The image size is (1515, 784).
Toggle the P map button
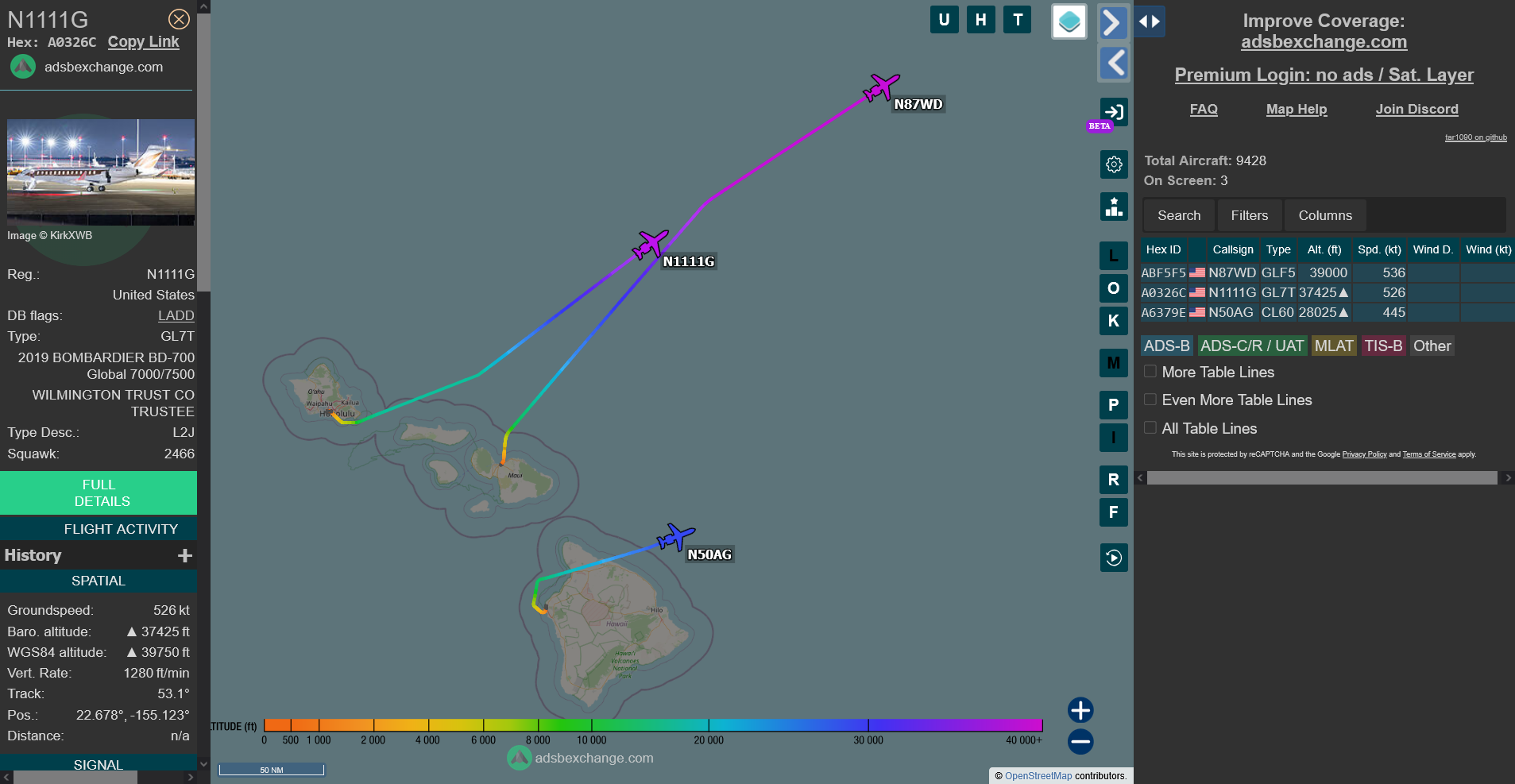pos(1114,405)
